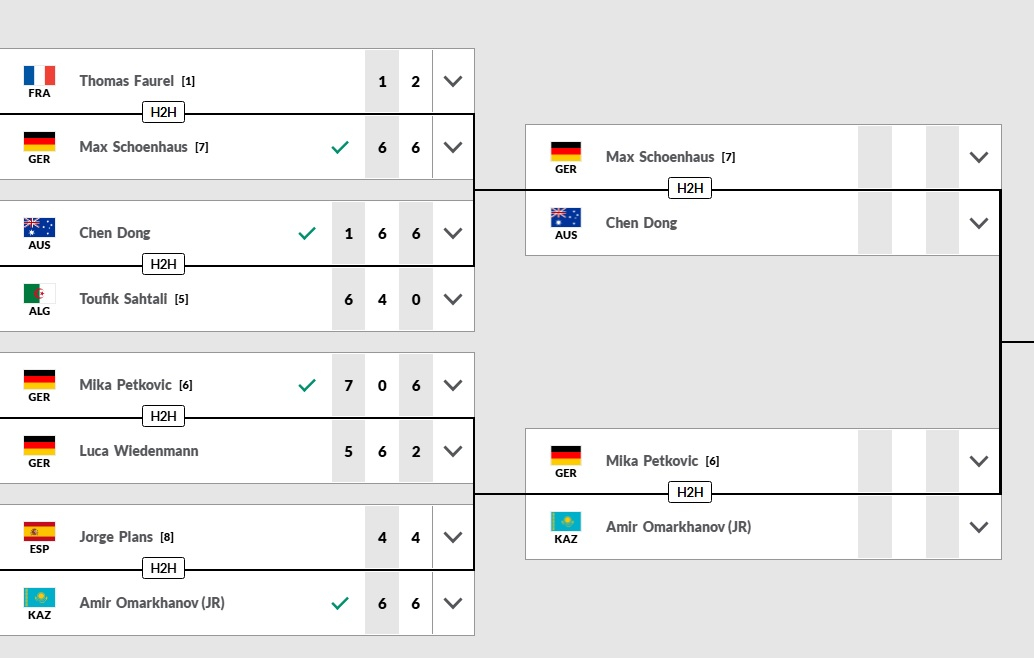Click the Algerian flag next to Toufik Sahtali
The height and width of the screenshot is (658, 1034).
click(x=40, y=294)
